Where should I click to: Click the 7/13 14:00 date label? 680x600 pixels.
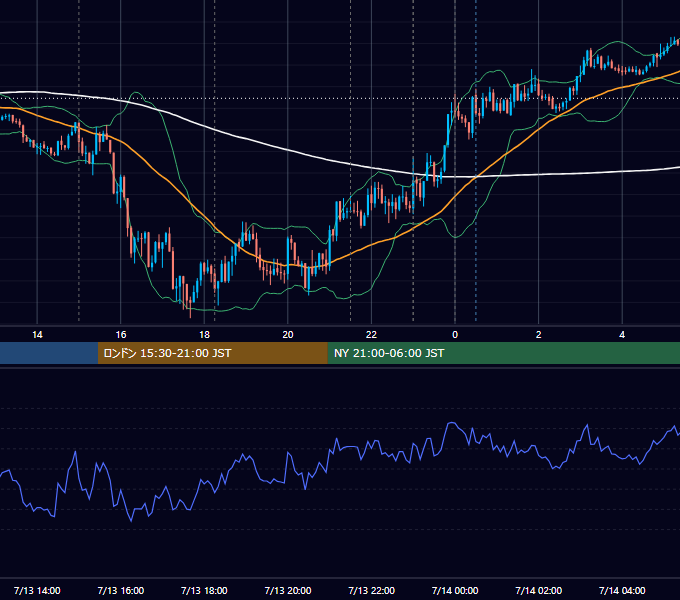(37, 590)
